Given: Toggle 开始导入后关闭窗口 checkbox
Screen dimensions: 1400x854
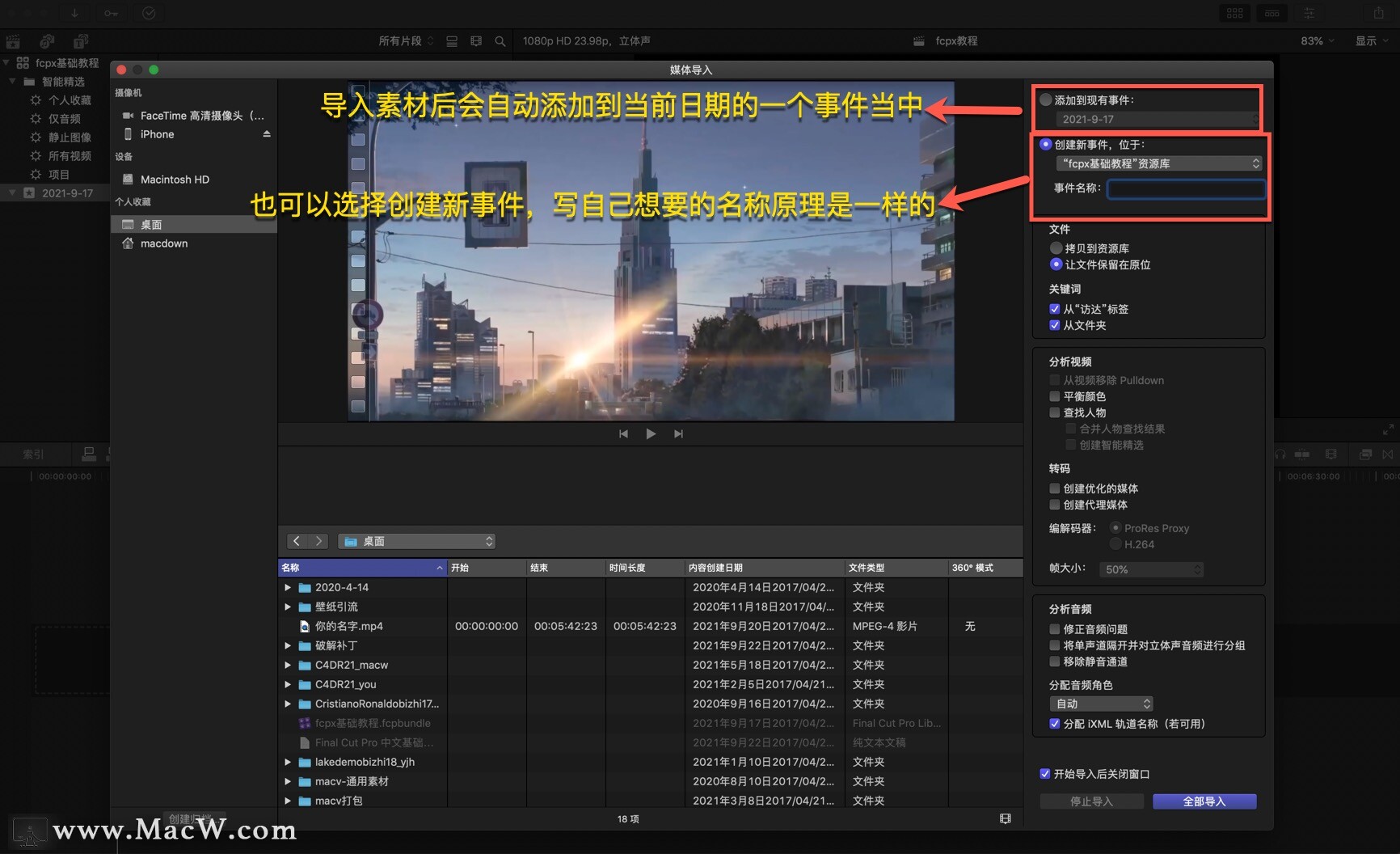Looking at the screenshot, I should pyautogui.click(x=1045, y=774).
